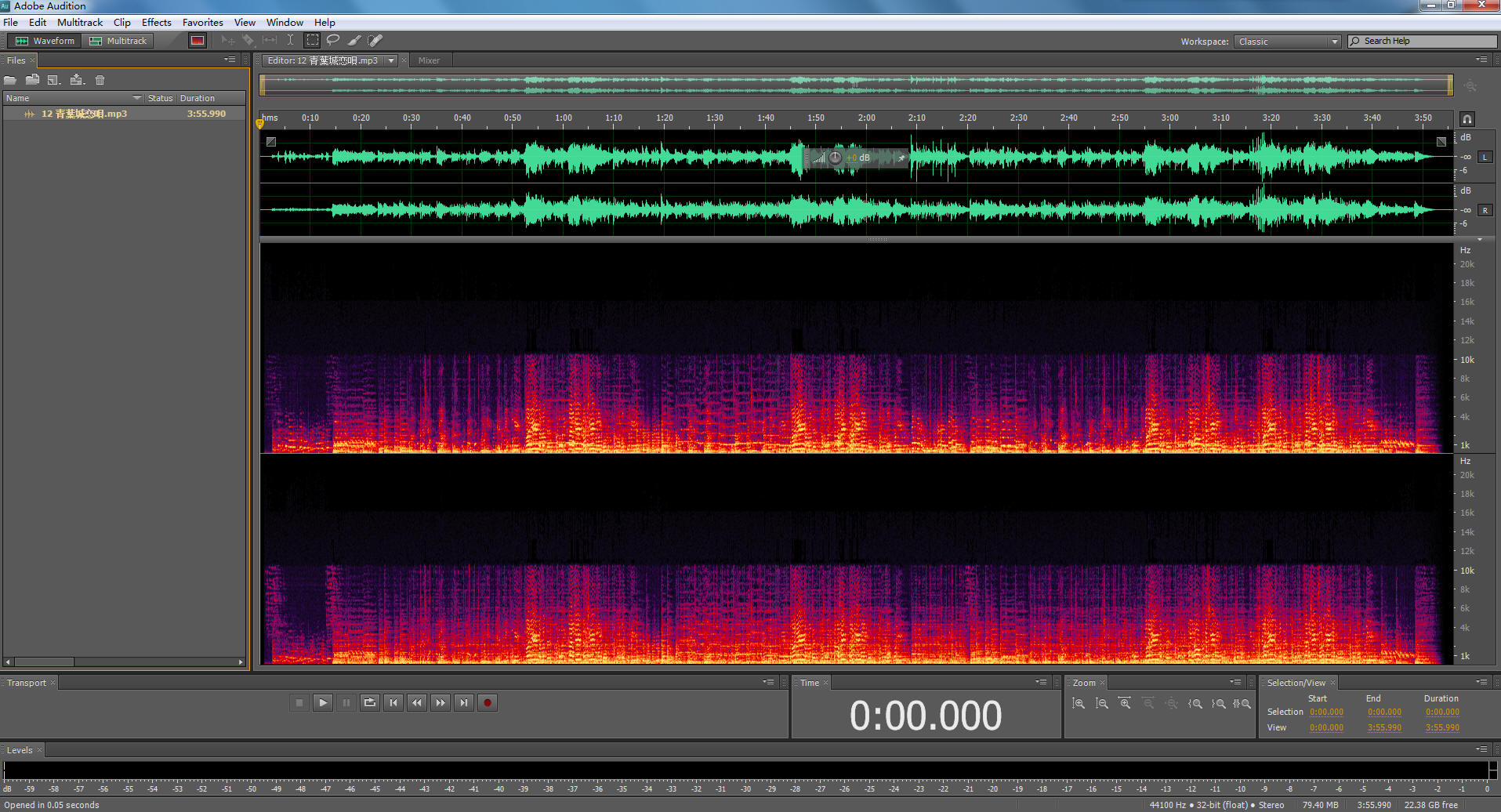Select the Razor tool in toolbar
This screenshot has width=1501, height=812.
[248, 40]
